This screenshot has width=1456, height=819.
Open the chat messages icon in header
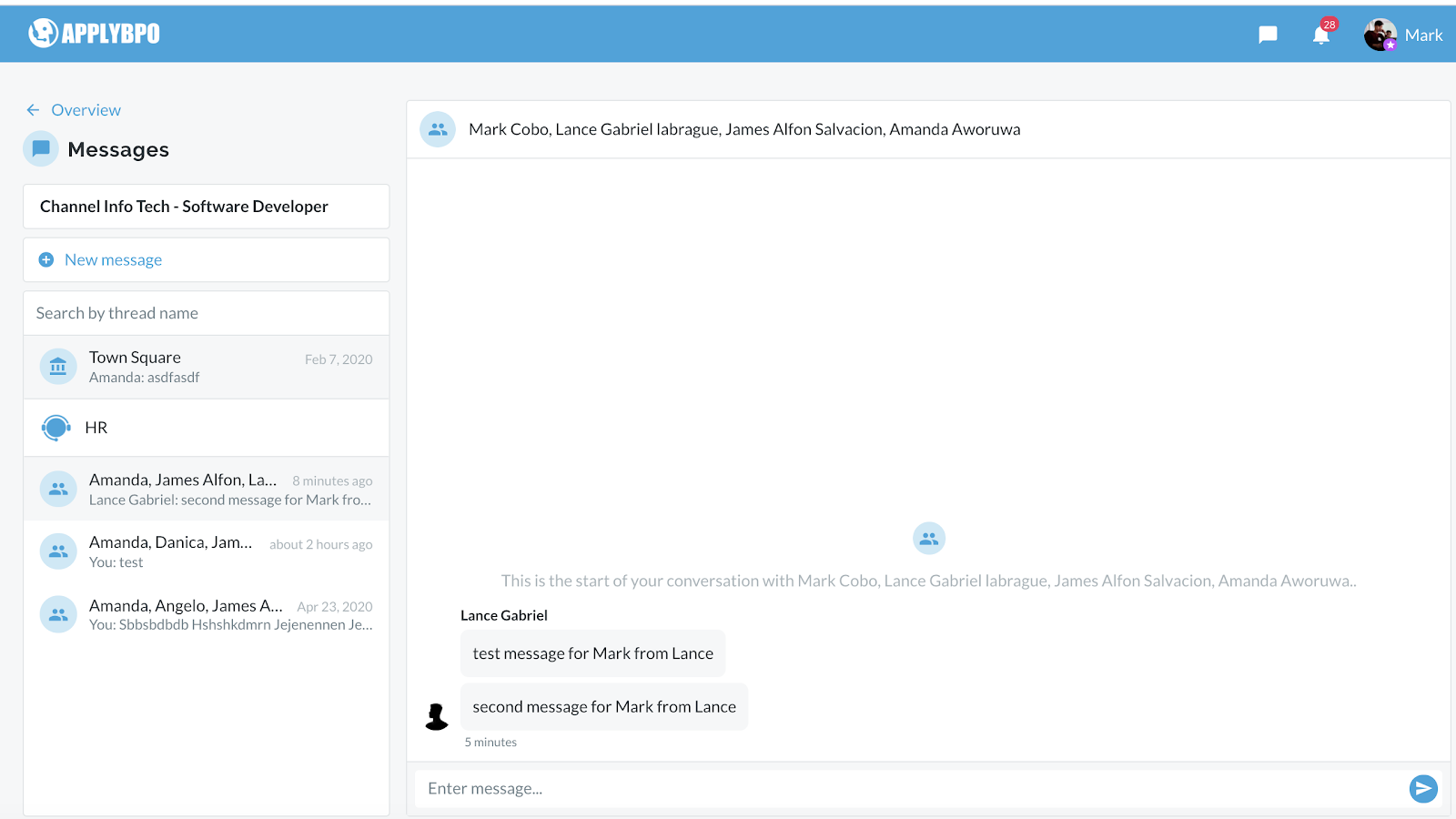pyautogui.click(x=1268, y=35)
